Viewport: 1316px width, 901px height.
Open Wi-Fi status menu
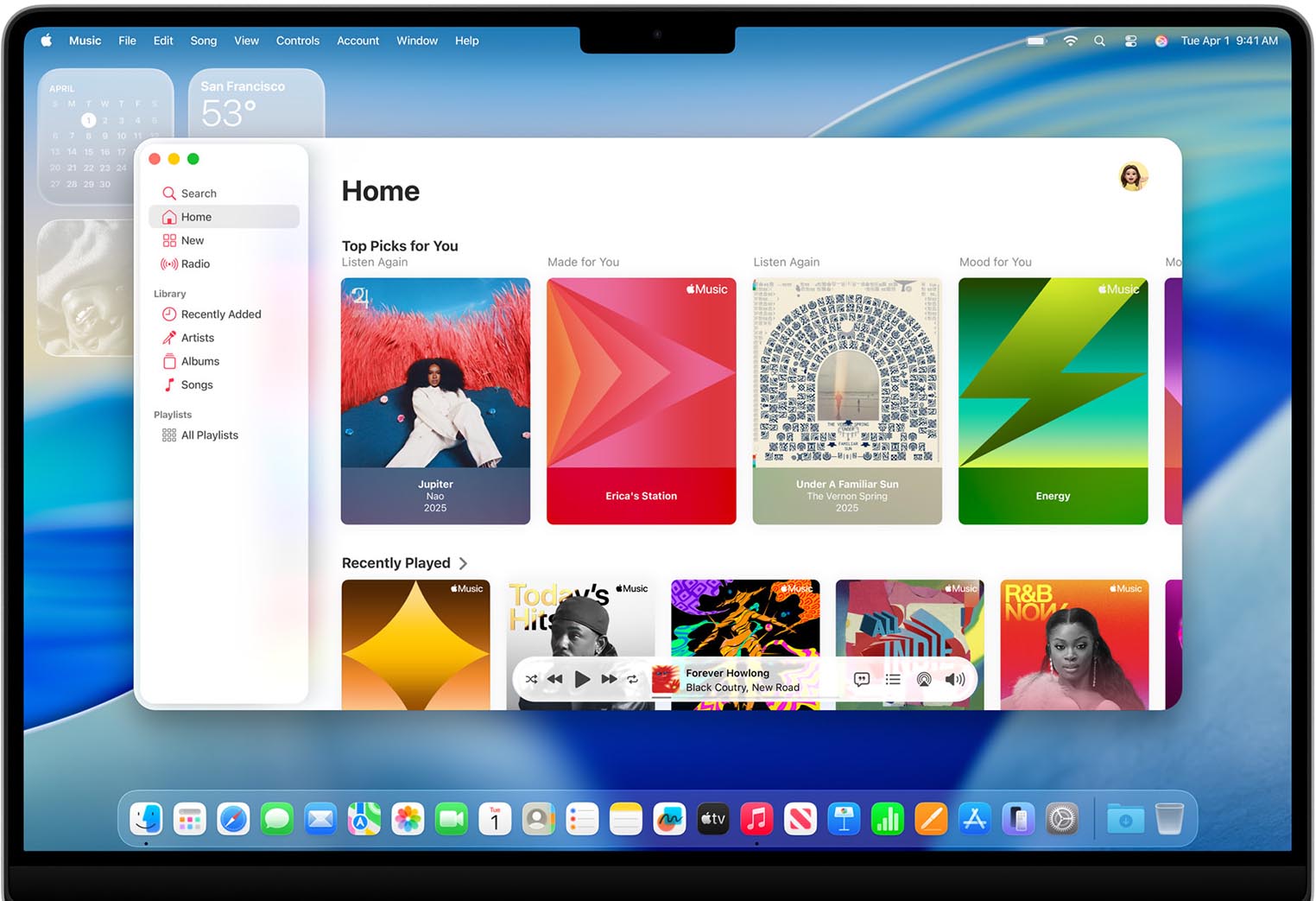click(x=1070, y=41)
